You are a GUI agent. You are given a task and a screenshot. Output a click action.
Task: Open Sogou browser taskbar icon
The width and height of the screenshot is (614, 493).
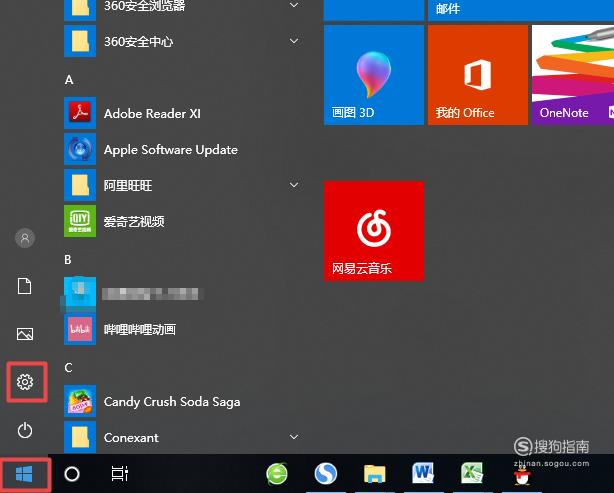(326, 473)
